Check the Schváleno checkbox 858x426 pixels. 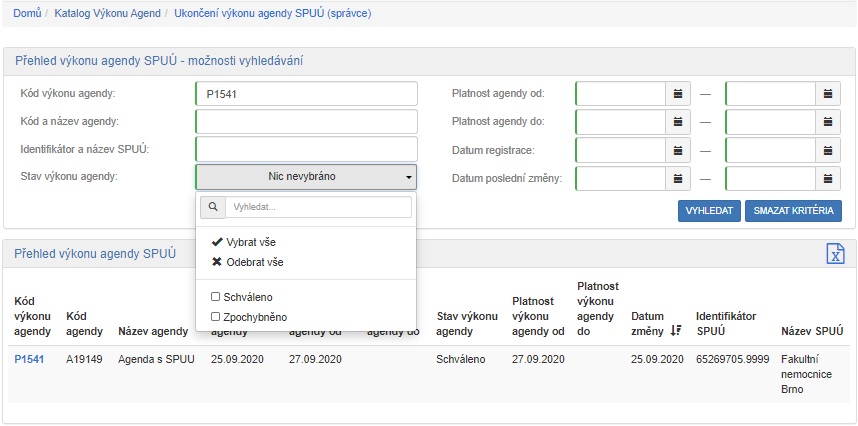pyautogui.click(x=216, y=297)
